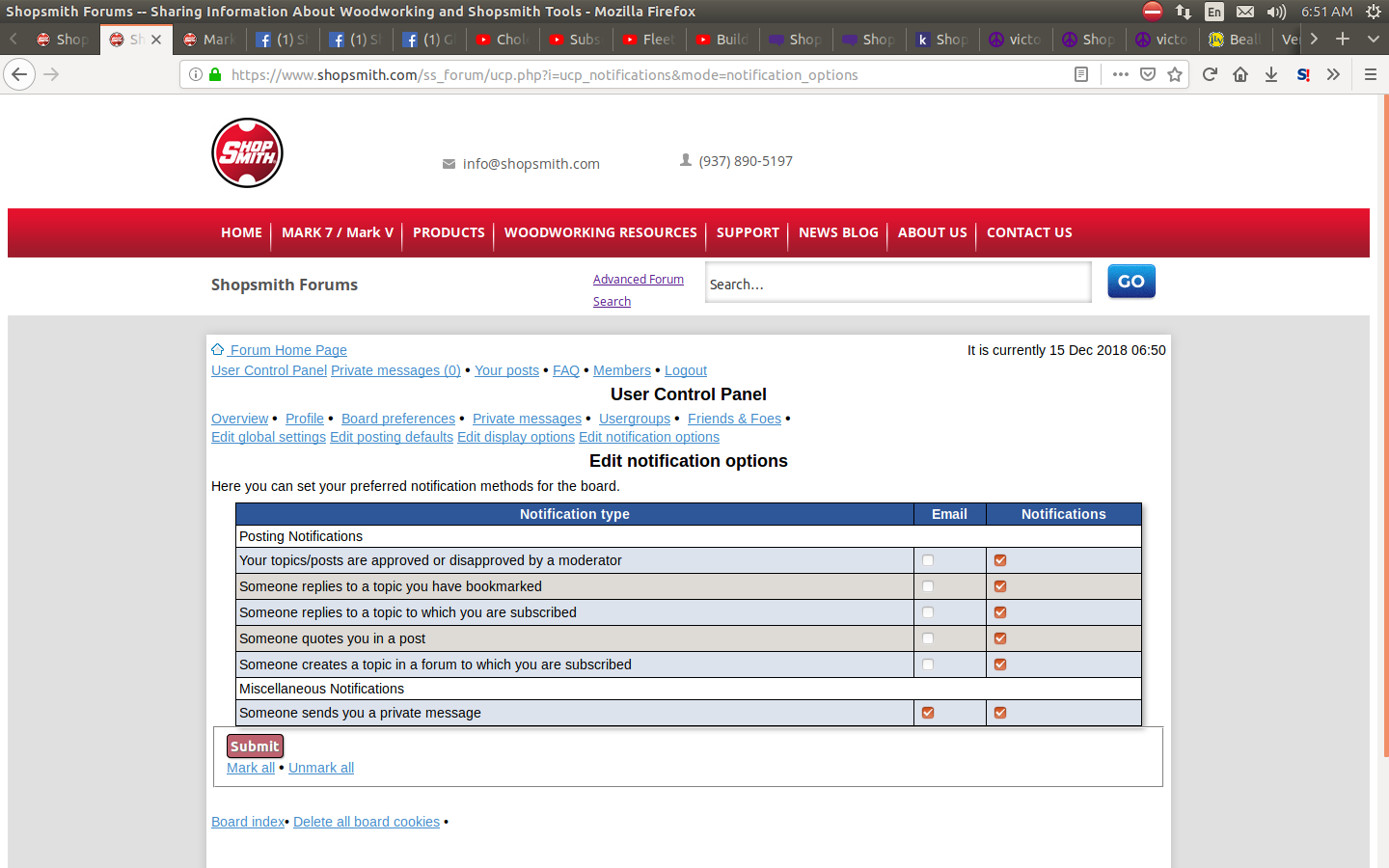Image resolution: width=1389 pixels, height=868 pixels.
Task: Click the green padlock security icon
Action: coord(215,74)
